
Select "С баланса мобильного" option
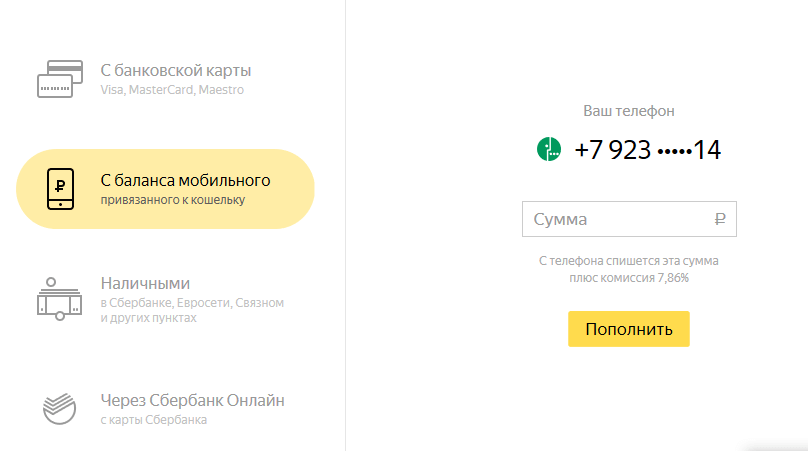tap(186, 181)
